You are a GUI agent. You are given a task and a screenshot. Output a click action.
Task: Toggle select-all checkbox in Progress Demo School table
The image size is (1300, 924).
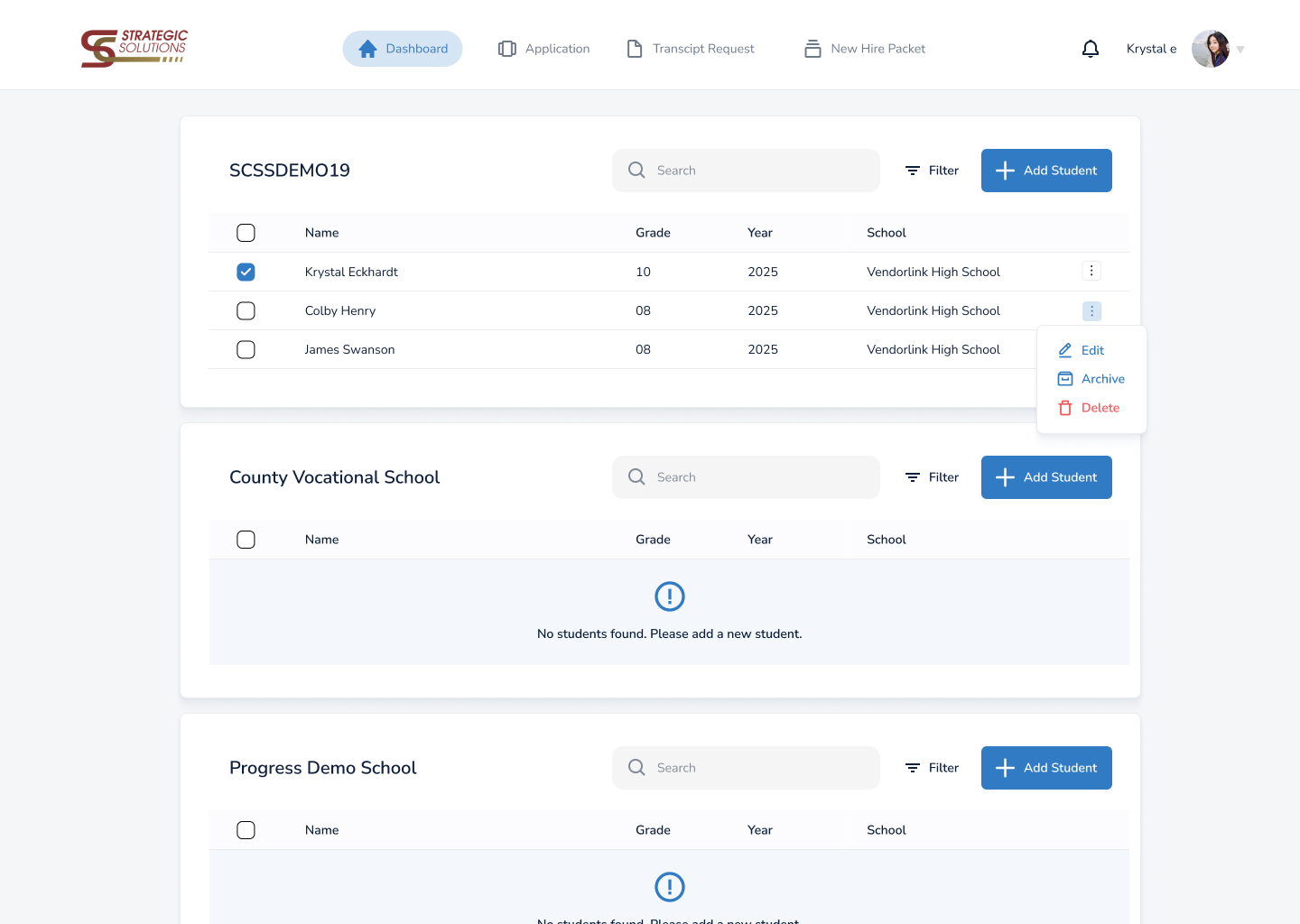246,830
